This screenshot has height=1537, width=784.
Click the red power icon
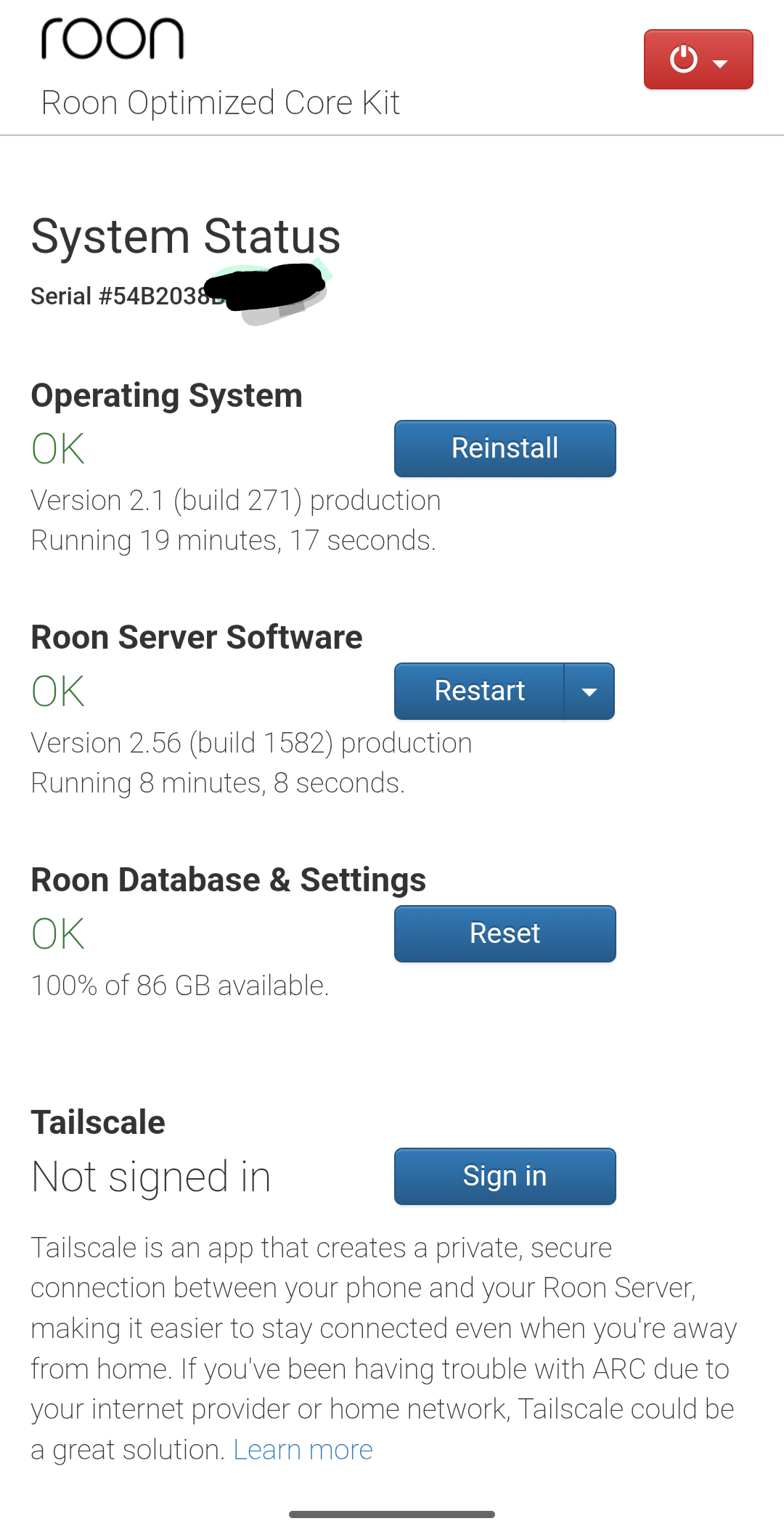pos(683,60)
